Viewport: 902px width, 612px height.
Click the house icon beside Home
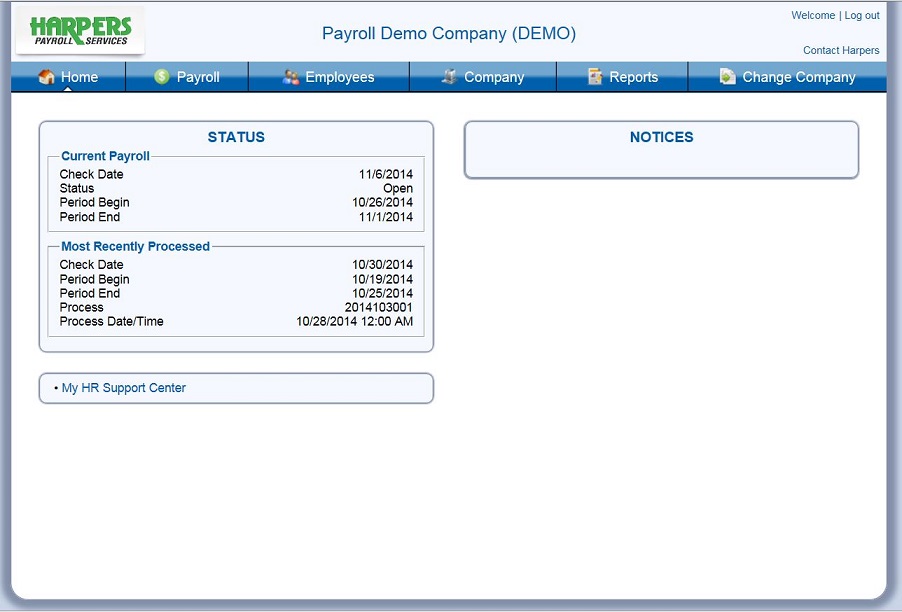(46, 77)
